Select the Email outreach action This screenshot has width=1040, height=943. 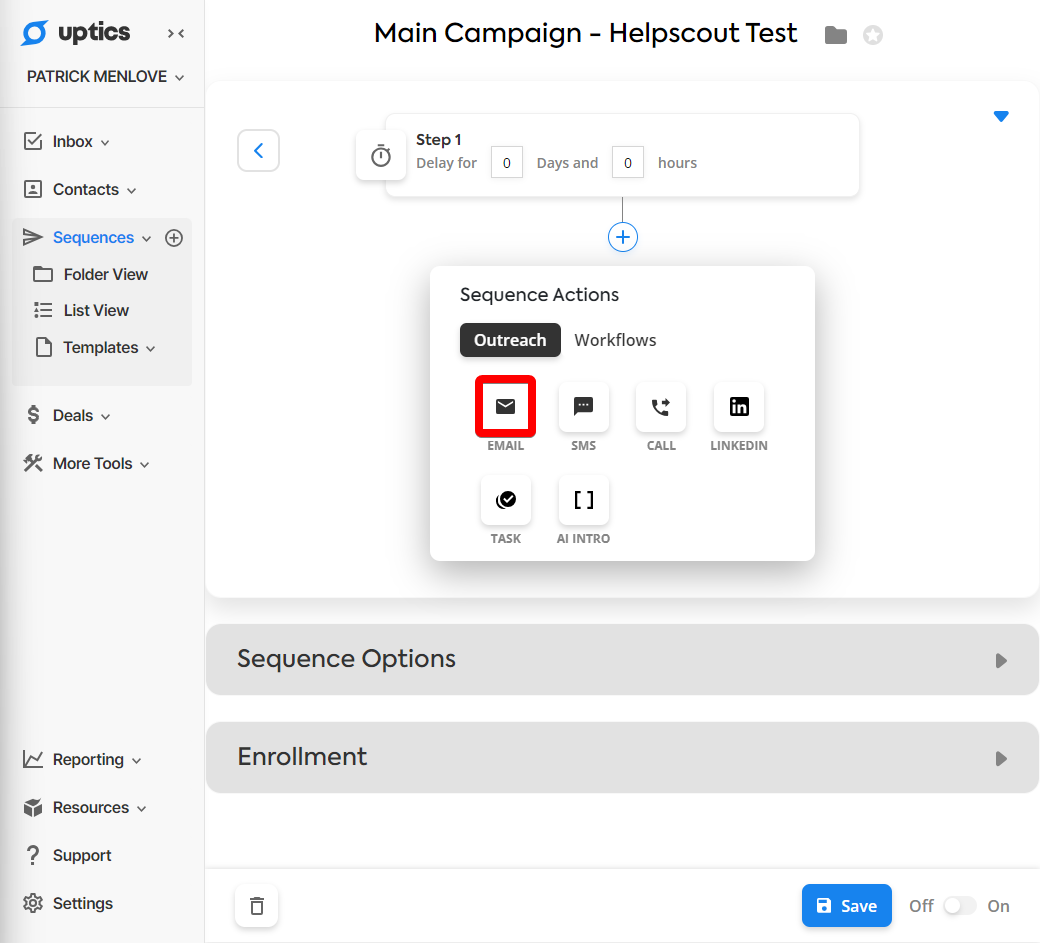(505, 407)
